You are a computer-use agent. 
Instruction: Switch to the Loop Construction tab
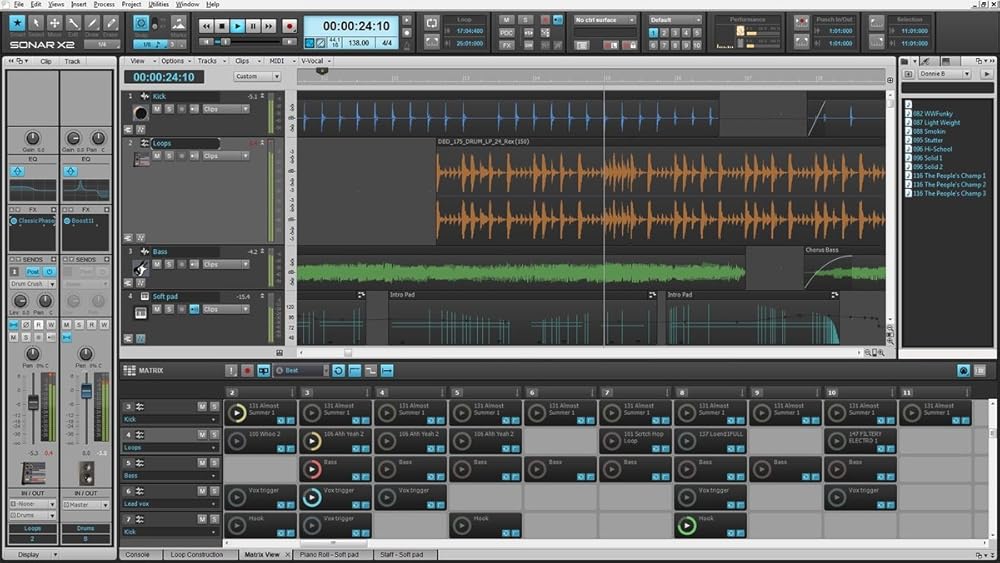point(199,554)
